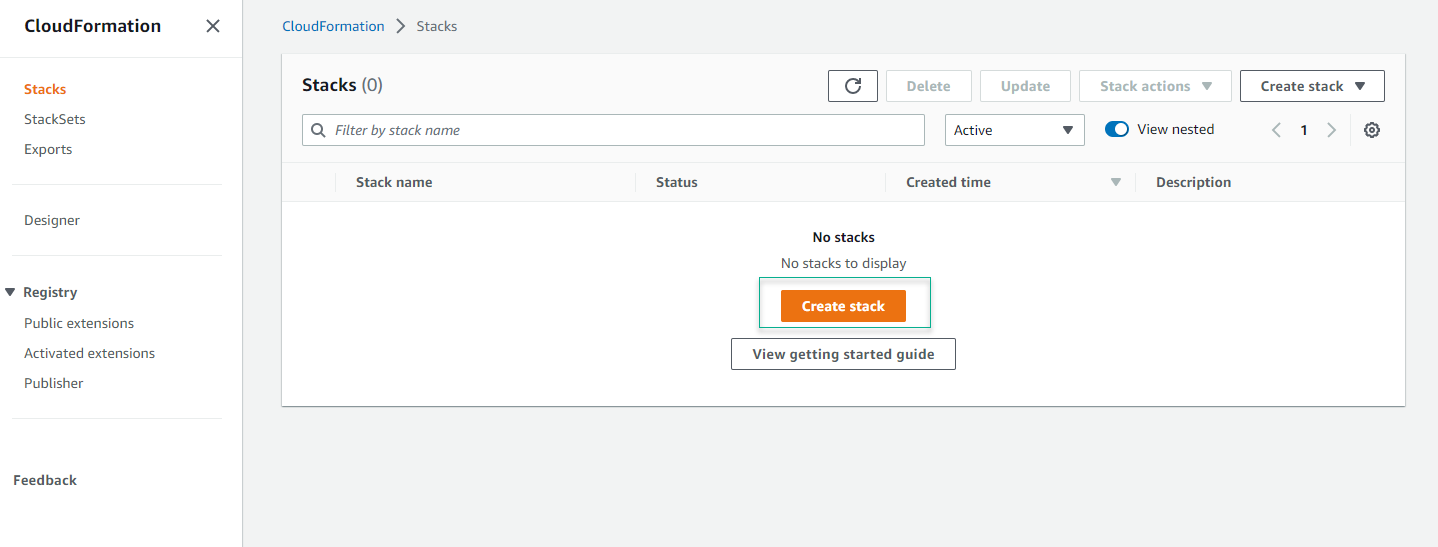
Task: Open Exports in the sidebar
Action: (48, 149)
